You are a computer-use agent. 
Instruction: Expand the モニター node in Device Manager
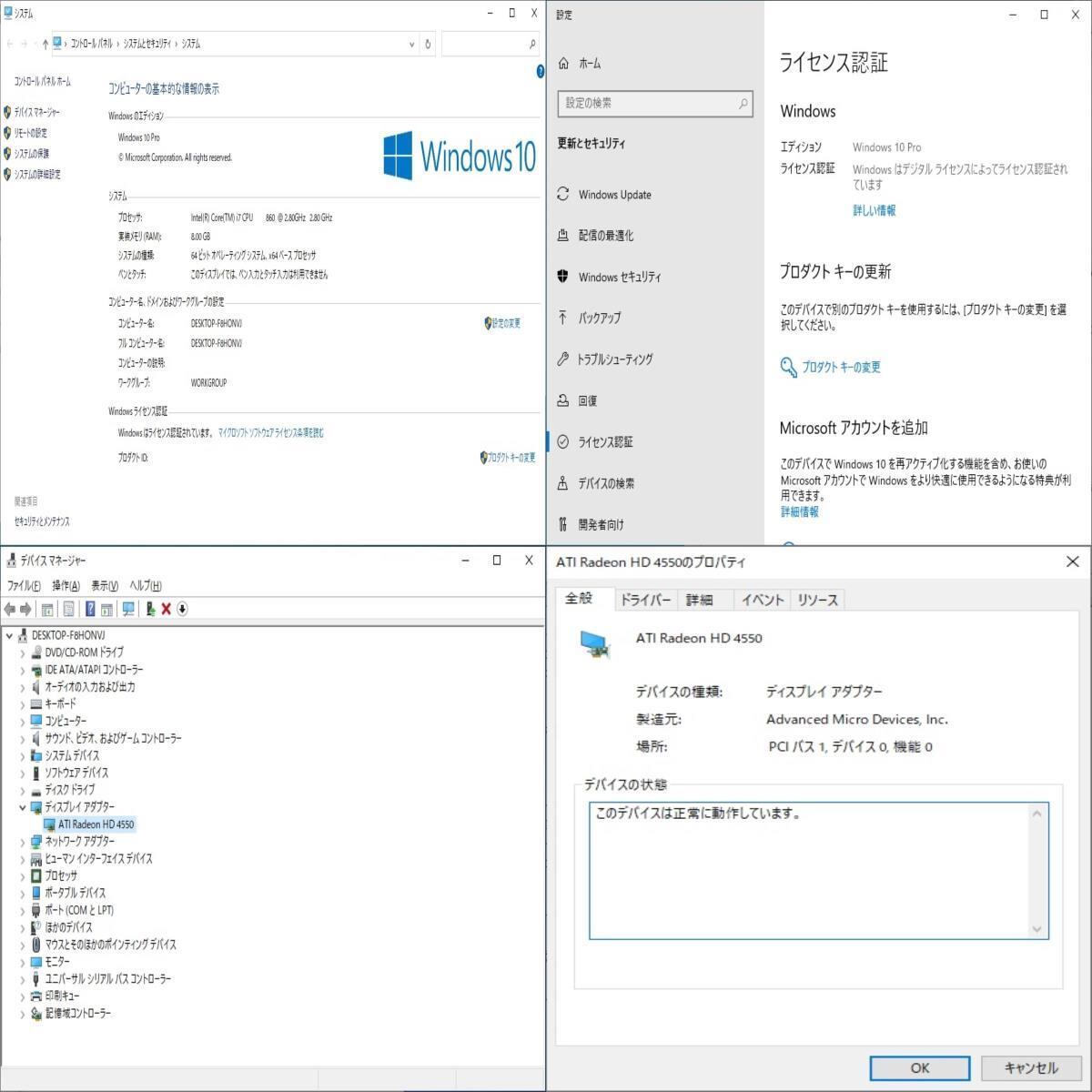[23, 962]
